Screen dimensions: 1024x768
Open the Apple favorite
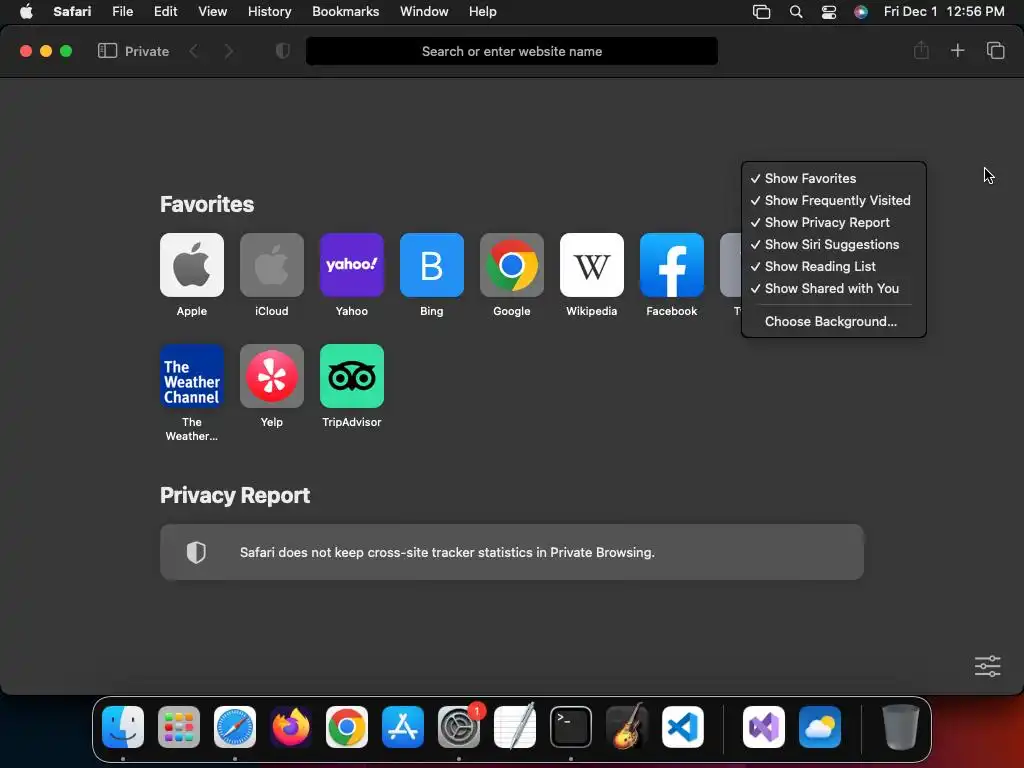tap(191, 265)
